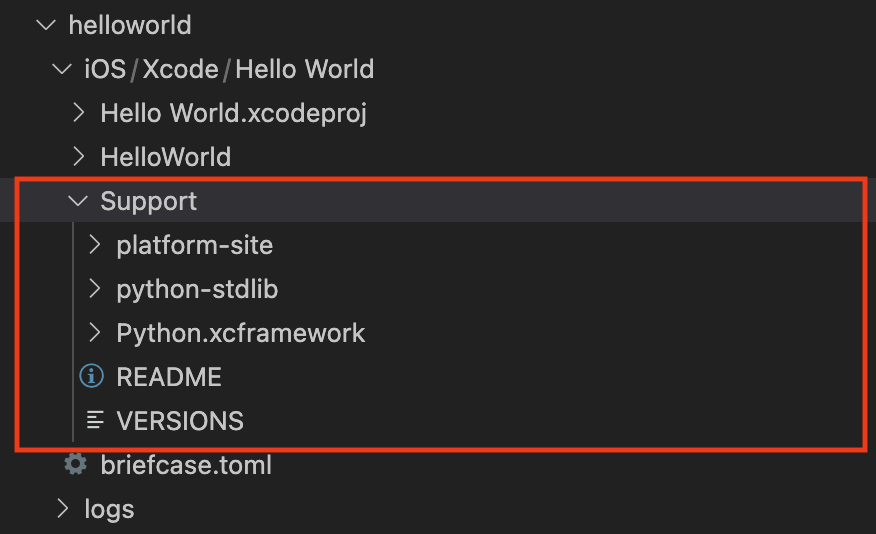The width and height of the screenshot is (876, 534).
Task: Click the text-lines icon beside VERSIONS
Action: click(95, 420)
